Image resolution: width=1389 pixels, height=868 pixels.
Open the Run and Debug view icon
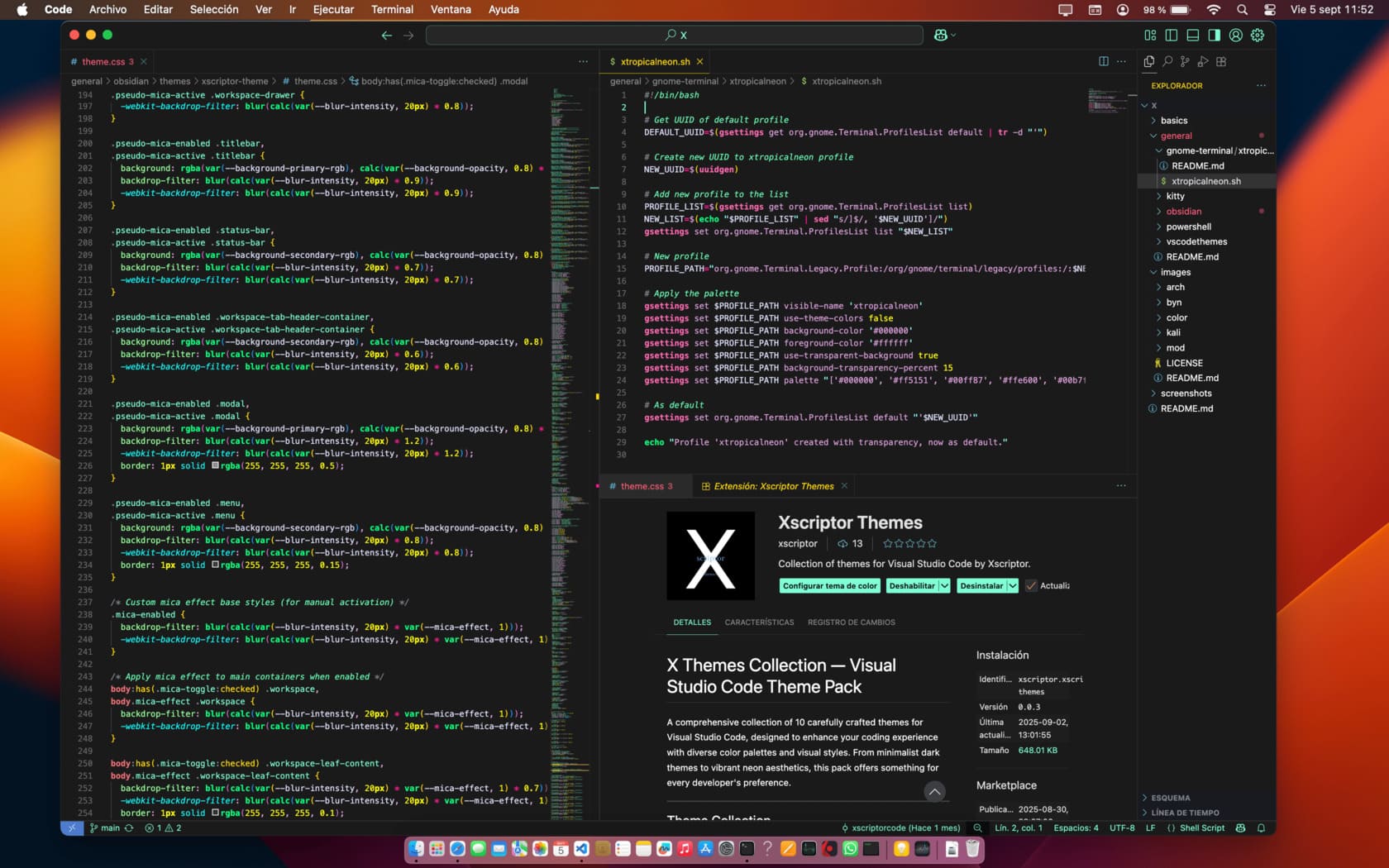1203,61
